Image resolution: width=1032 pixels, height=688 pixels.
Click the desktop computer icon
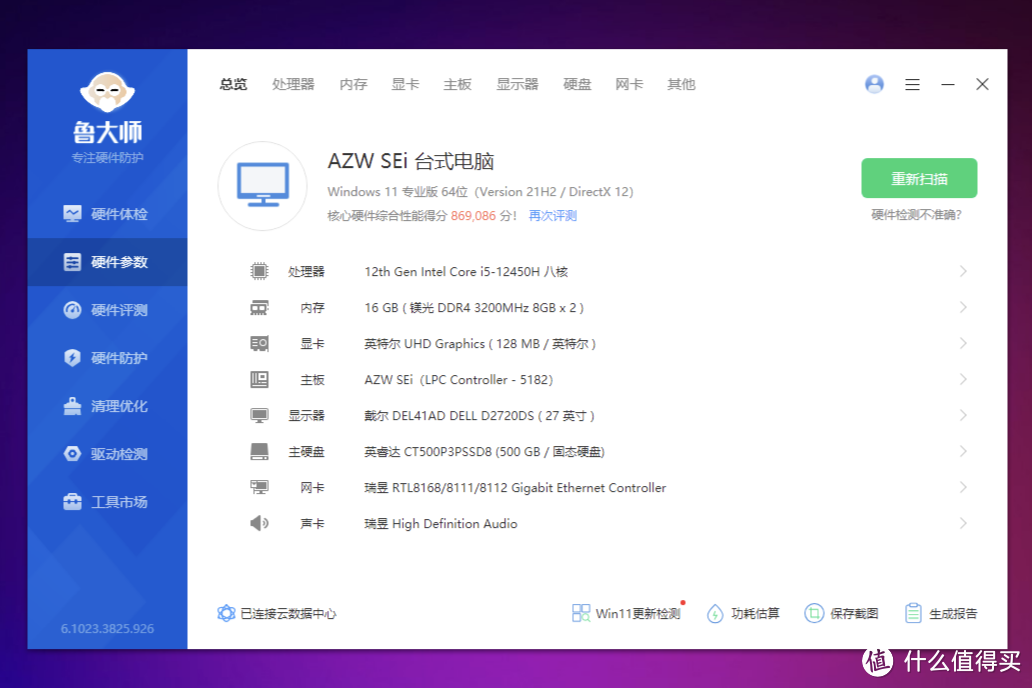pyautogui.click(x=263, y=186)
